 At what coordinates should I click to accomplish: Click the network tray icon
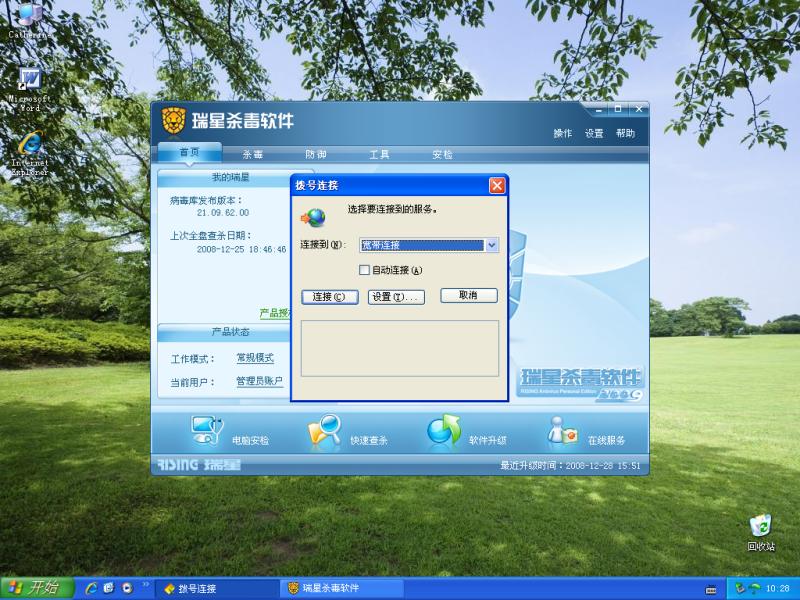[x=740, y=589]
